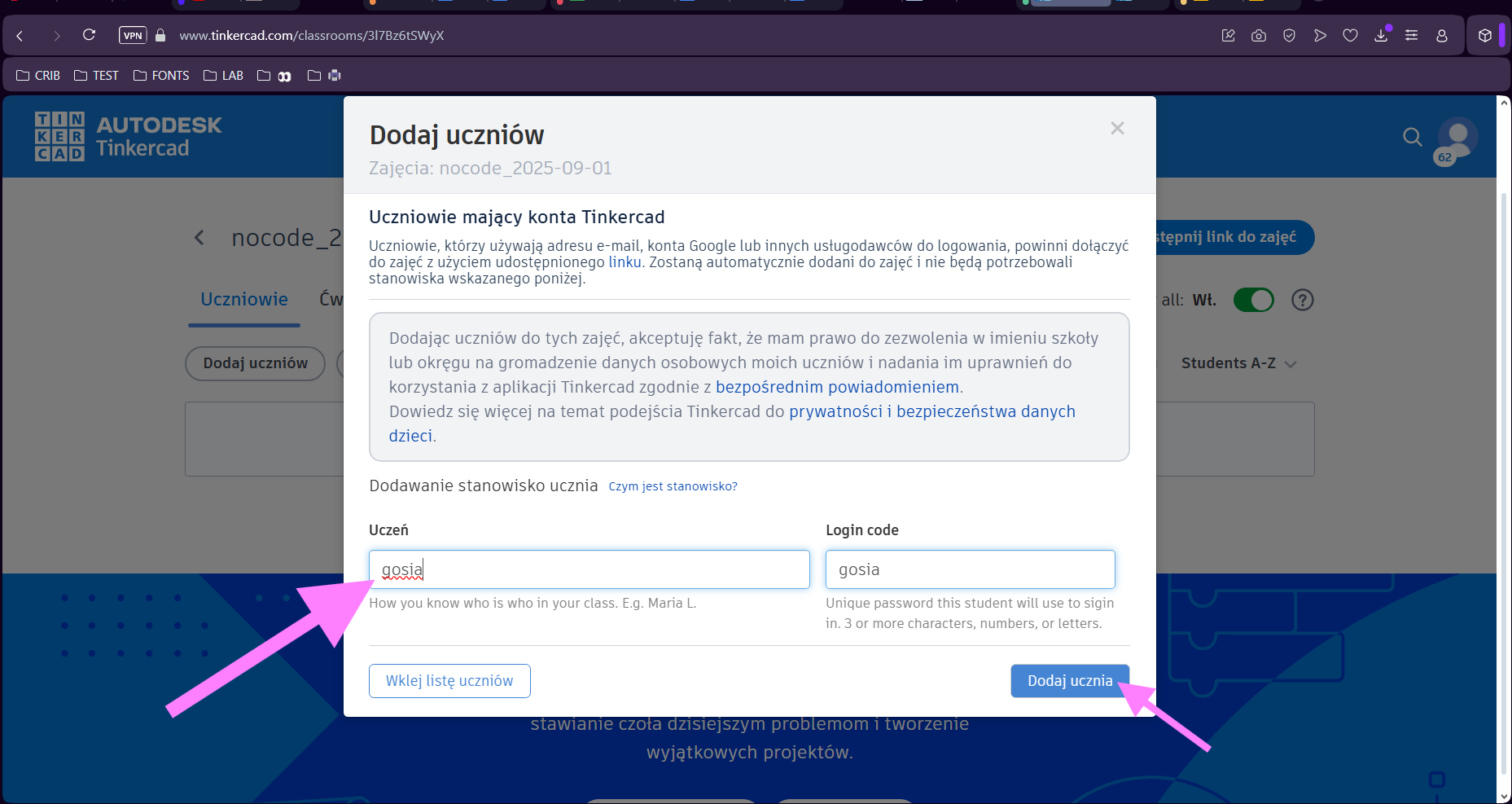
Task: Click the camera capture icon in toolbar
Action: (x=1258, y=35)
